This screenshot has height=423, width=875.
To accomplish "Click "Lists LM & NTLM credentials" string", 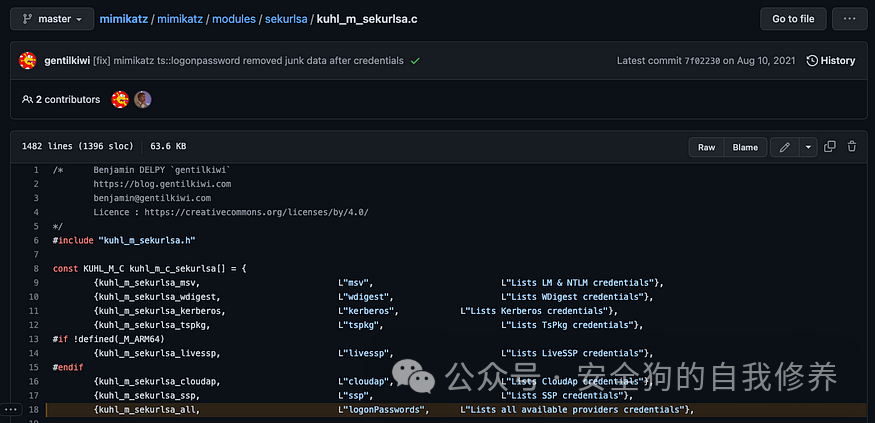I will click(x=579, y=282).
